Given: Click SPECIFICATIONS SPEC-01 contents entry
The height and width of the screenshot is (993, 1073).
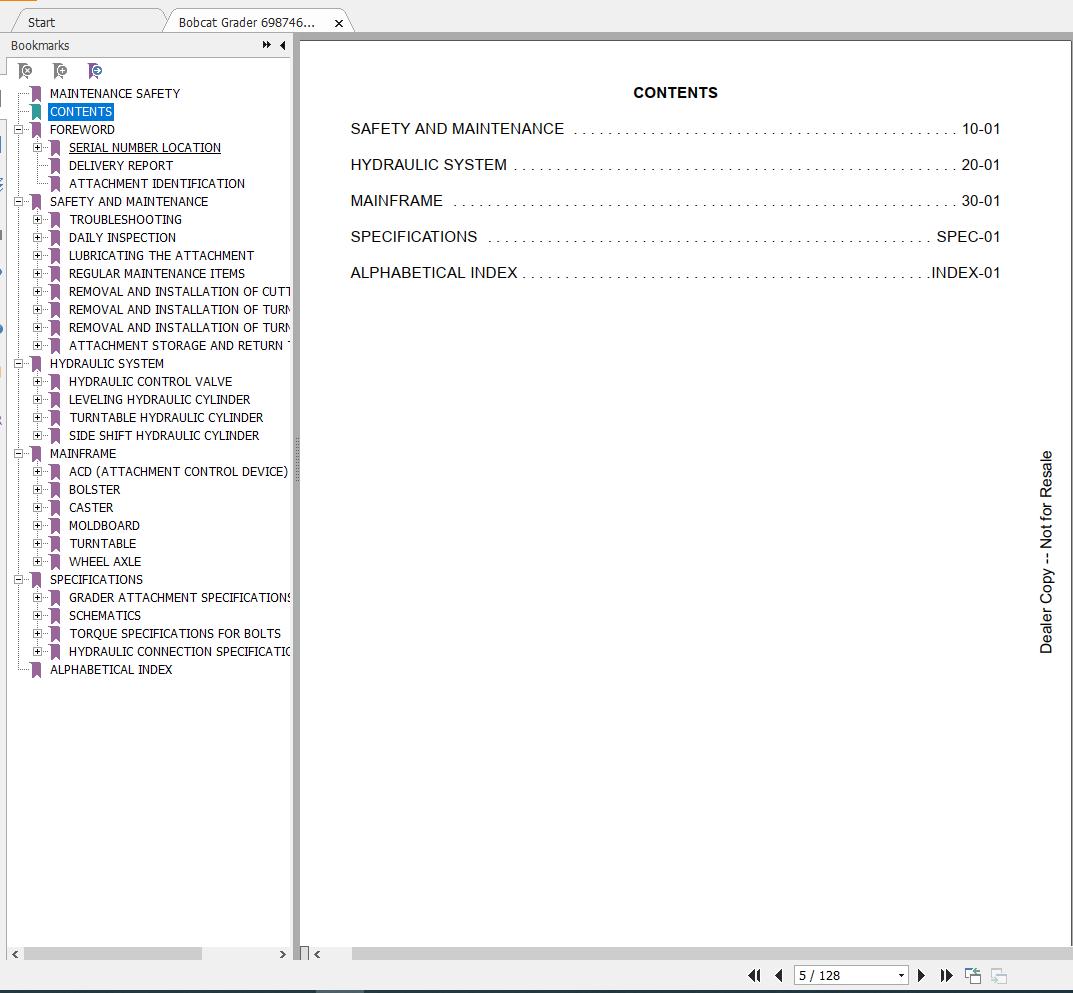Looking at the screenshot, I should tap(675, 237).
